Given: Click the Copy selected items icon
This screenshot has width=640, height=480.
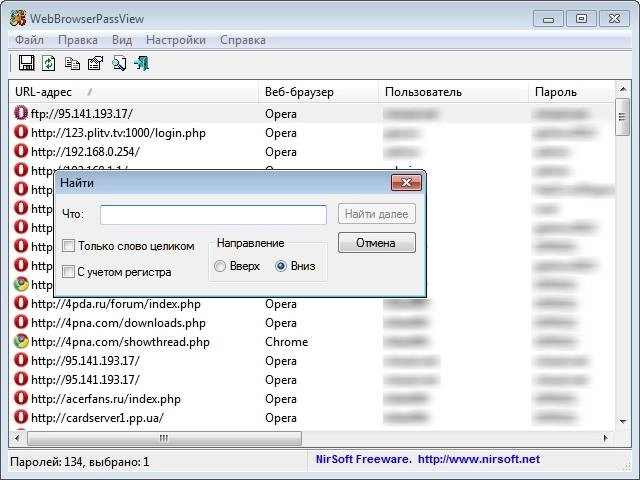Looking at the screenshot, I should click(x=72, y=64).
